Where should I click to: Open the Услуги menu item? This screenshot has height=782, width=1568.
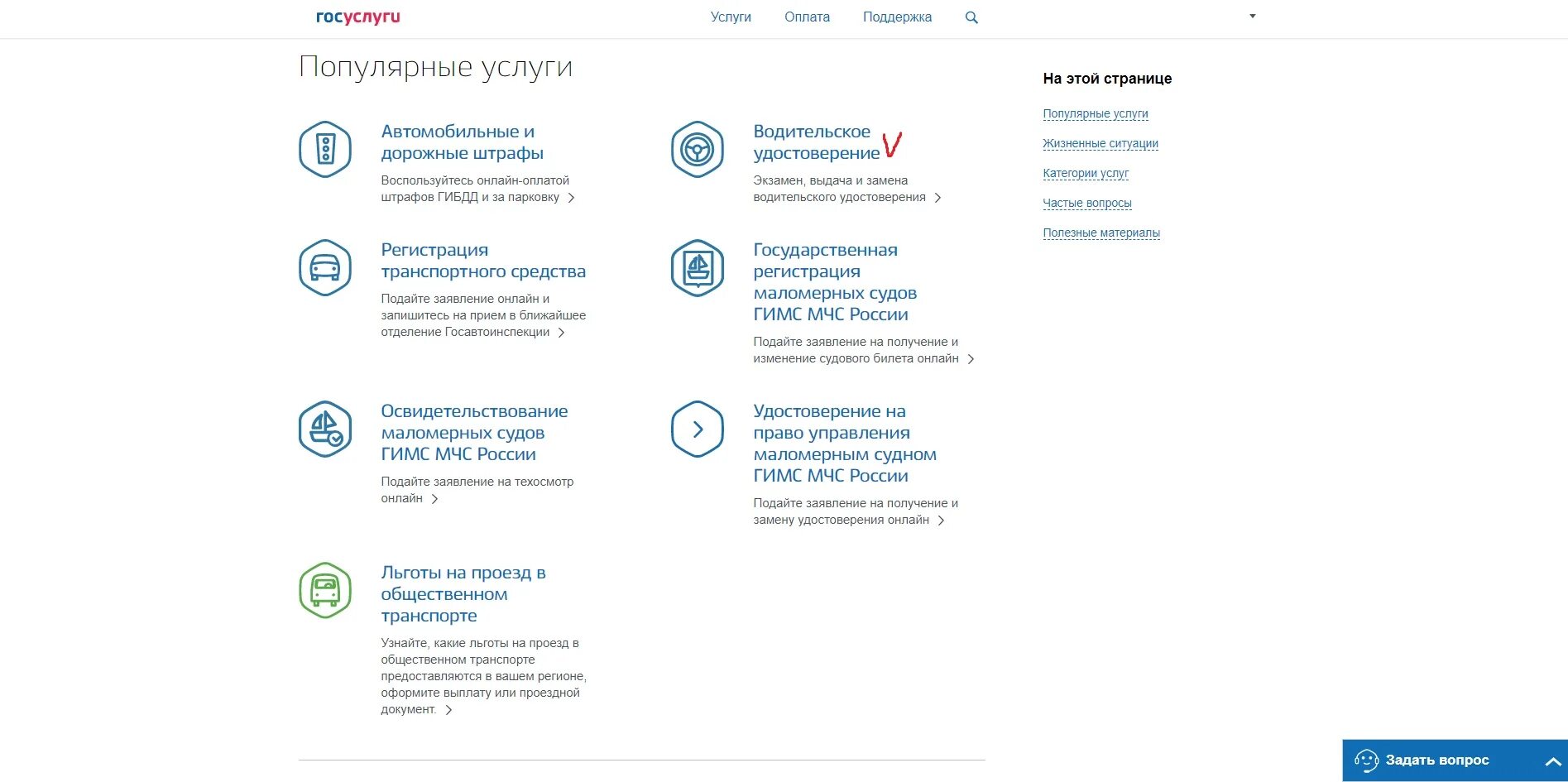click(x=731, y=17)
